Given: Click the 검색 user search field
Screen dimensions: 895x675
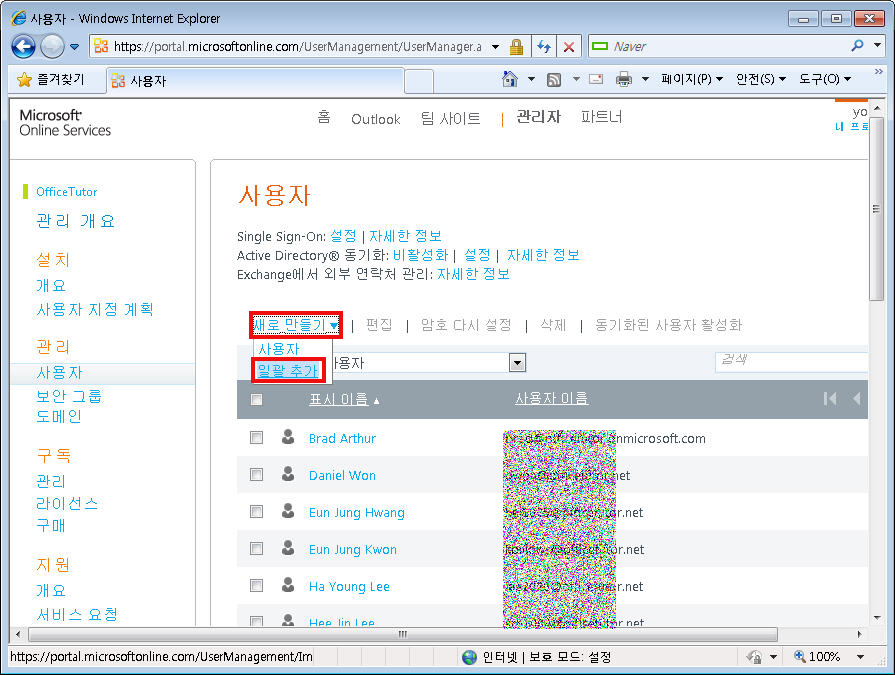Looking at the screenshot, I should 788,360.
